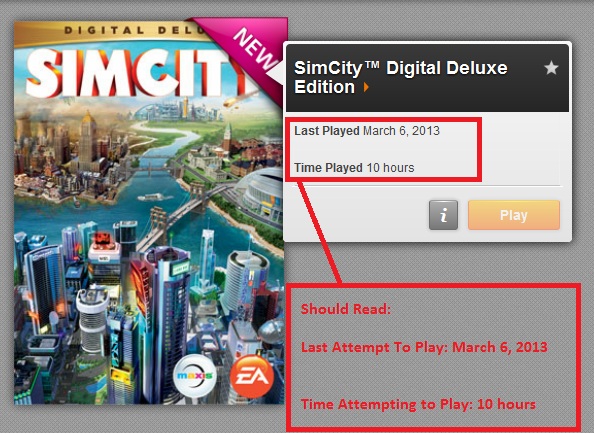Viewport: 594px width, 433px height.
Task: Click the Time Played 10 hours text
Action: click(354, 167)
